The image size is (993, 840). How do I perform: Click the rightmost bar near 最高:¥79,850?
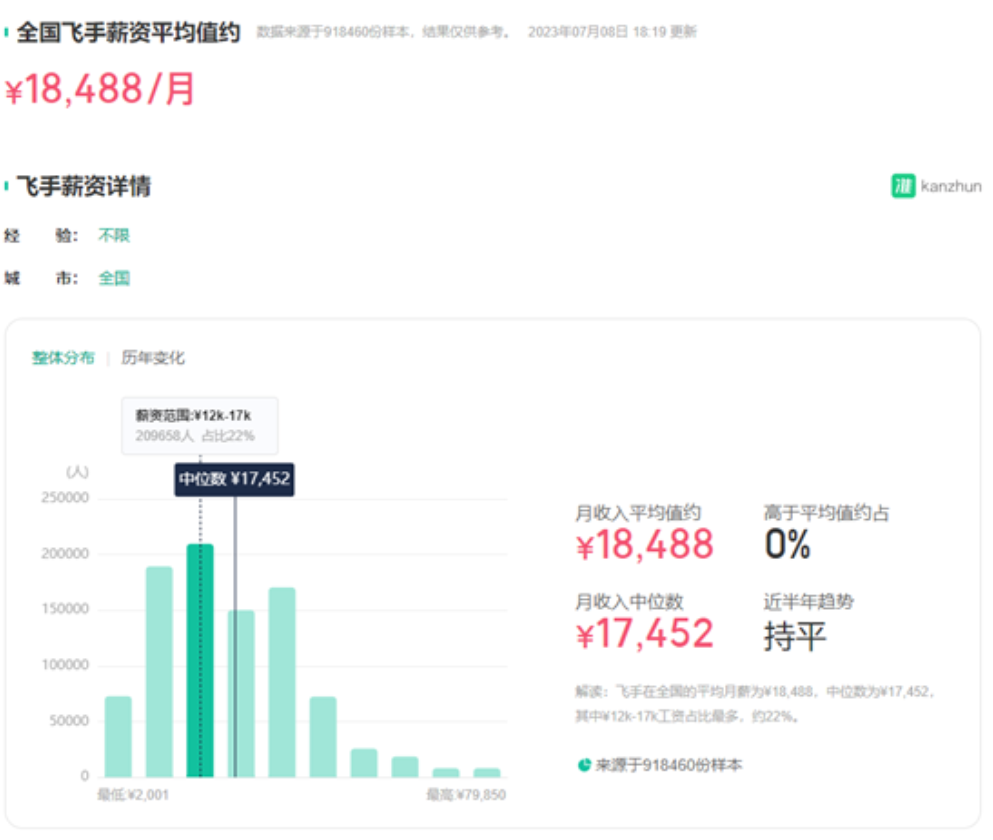tap(487, 772)
